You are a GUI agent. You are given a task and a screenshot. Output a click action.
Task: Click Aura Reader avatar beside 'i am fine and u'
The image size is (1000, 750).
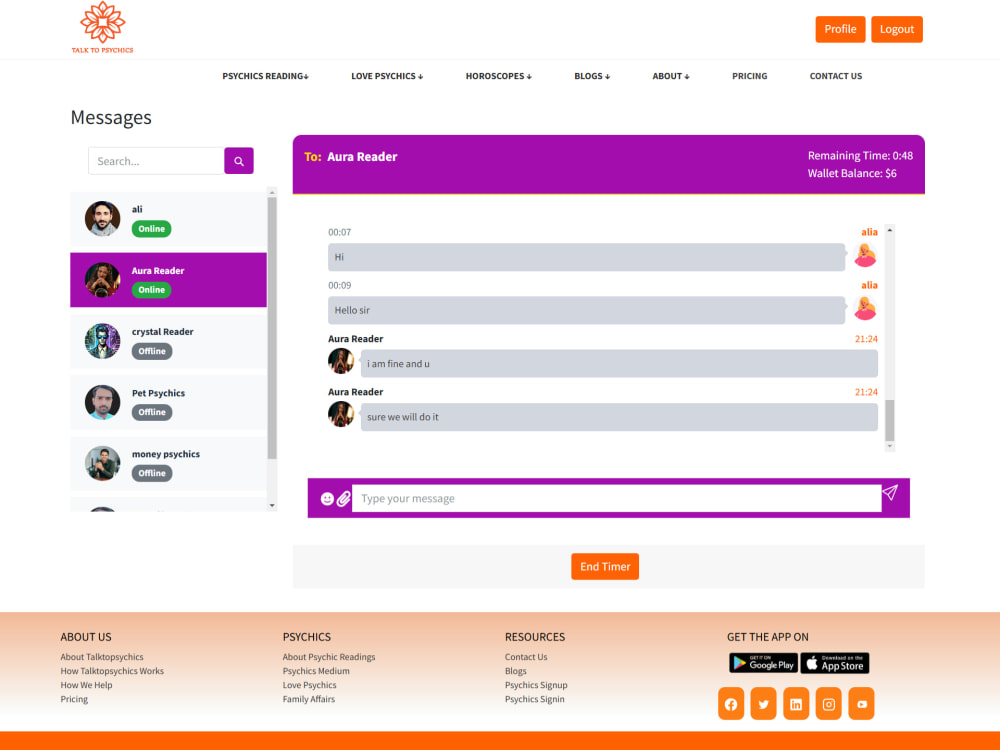[x=341, y=362]
